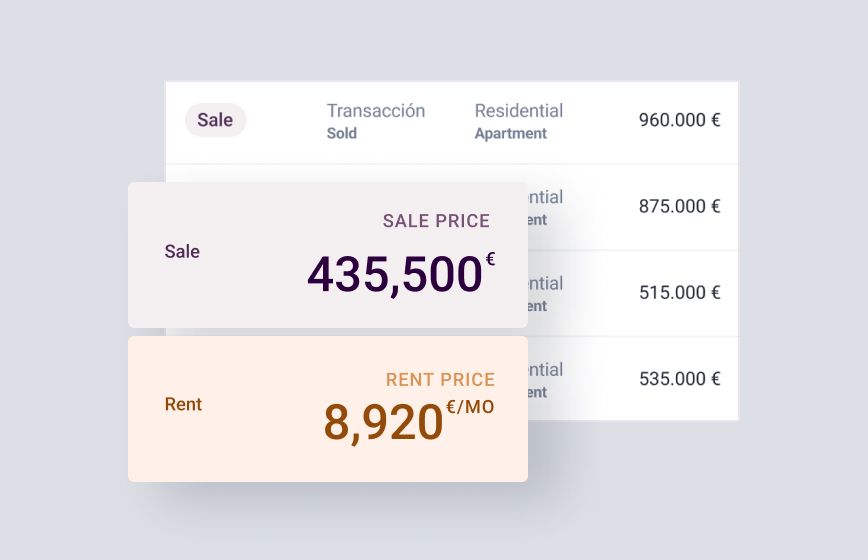The image size is (868, 560).
Task: Click the Rent label on orange card
Action: (x=183, y=404)
